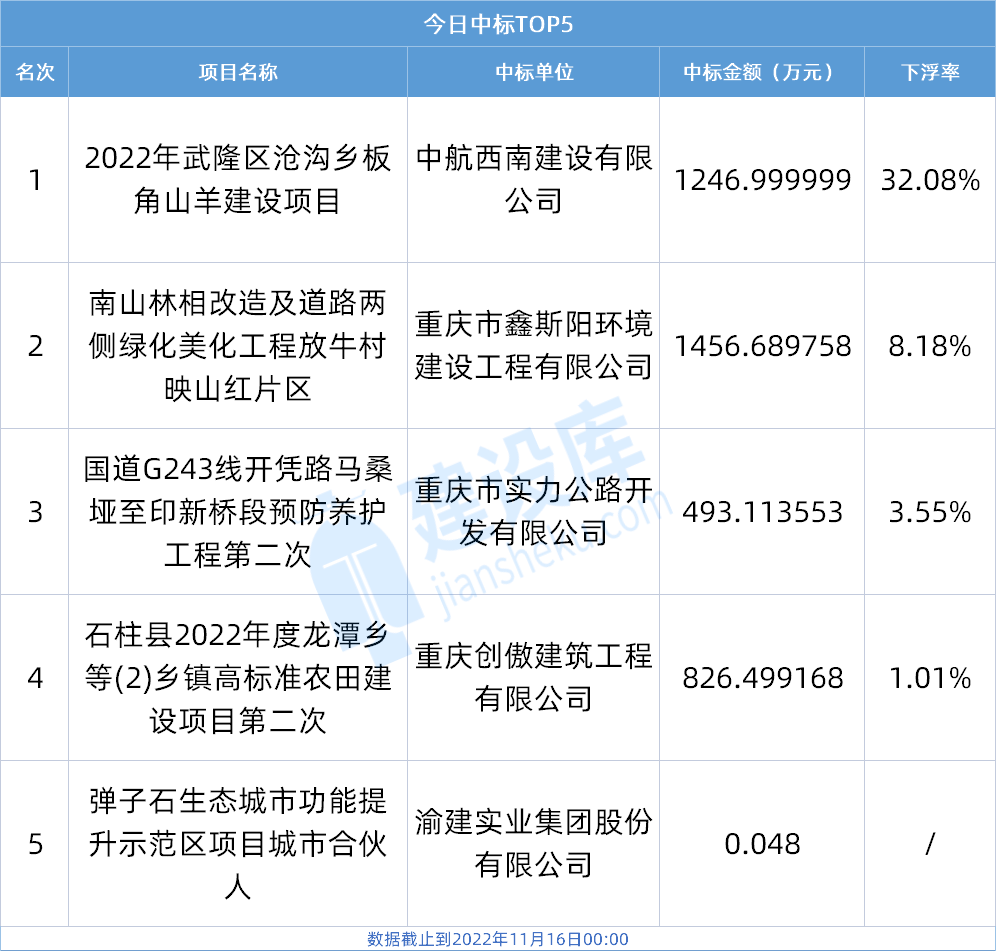
Task: Click 重庆市鑫斯阳环境建设工程有限公司 company name
Action: [533, 346]
